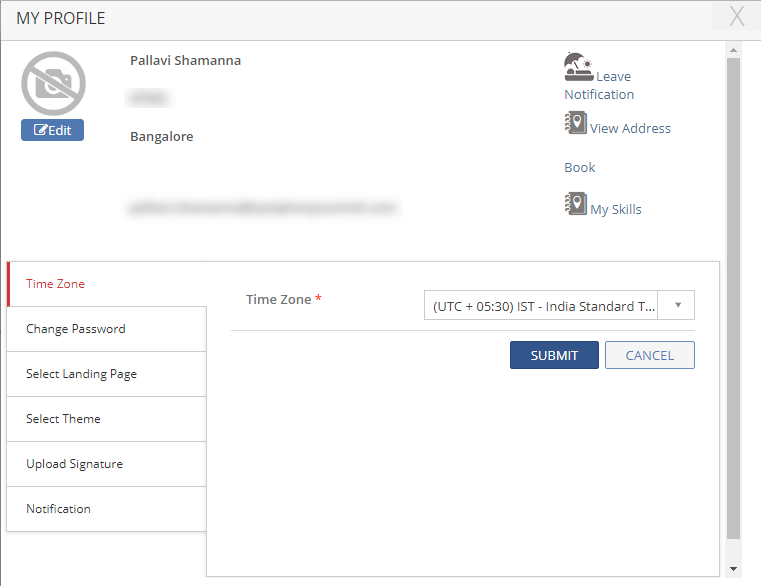Image resolution: width=761 pixels, height=586 pixels.
Task: Go to the Select Theme tab
Action: pyautogui.click(x=64, y=419)
